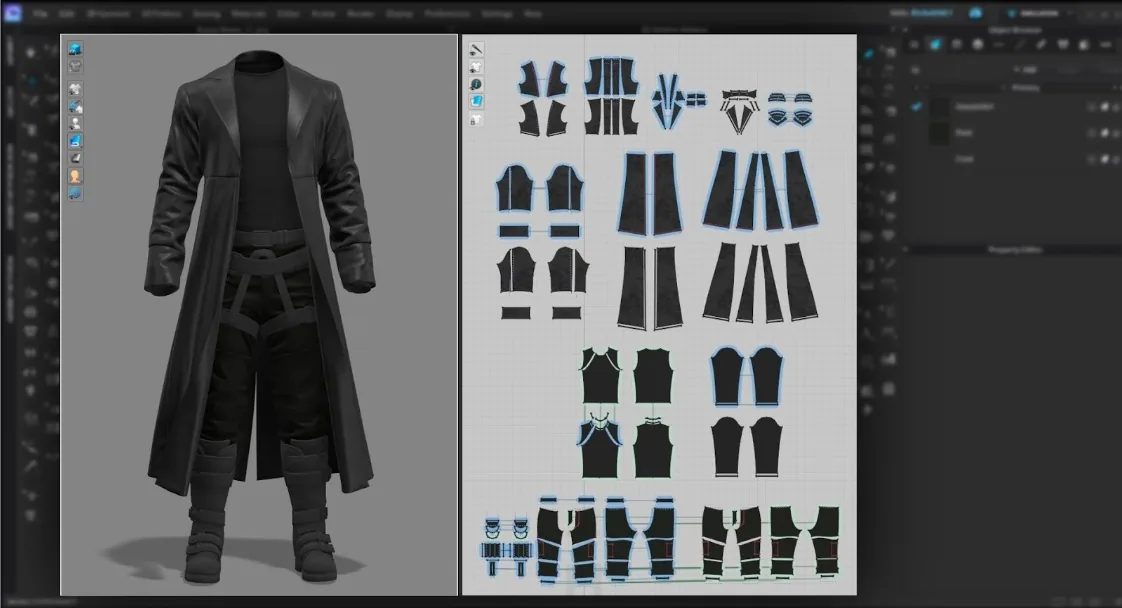
Task: Click the first fabric's dark color swatch
Action: pos(939,107)
